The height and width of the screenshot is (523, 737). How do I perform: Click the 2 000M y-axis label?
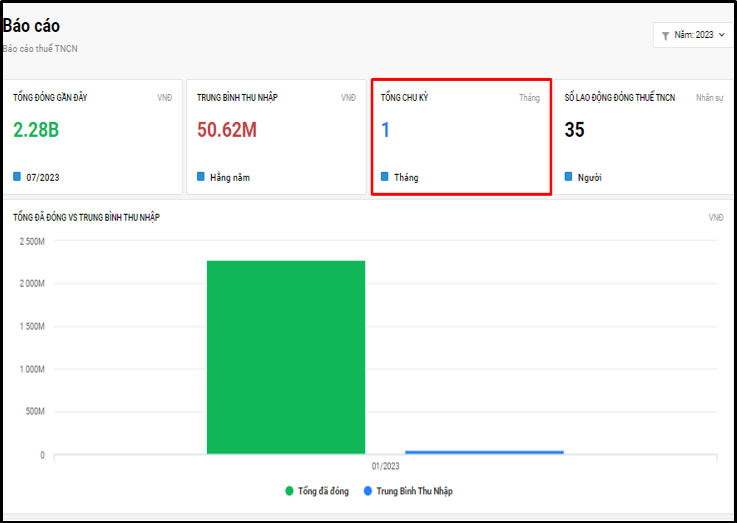(32, 284)
